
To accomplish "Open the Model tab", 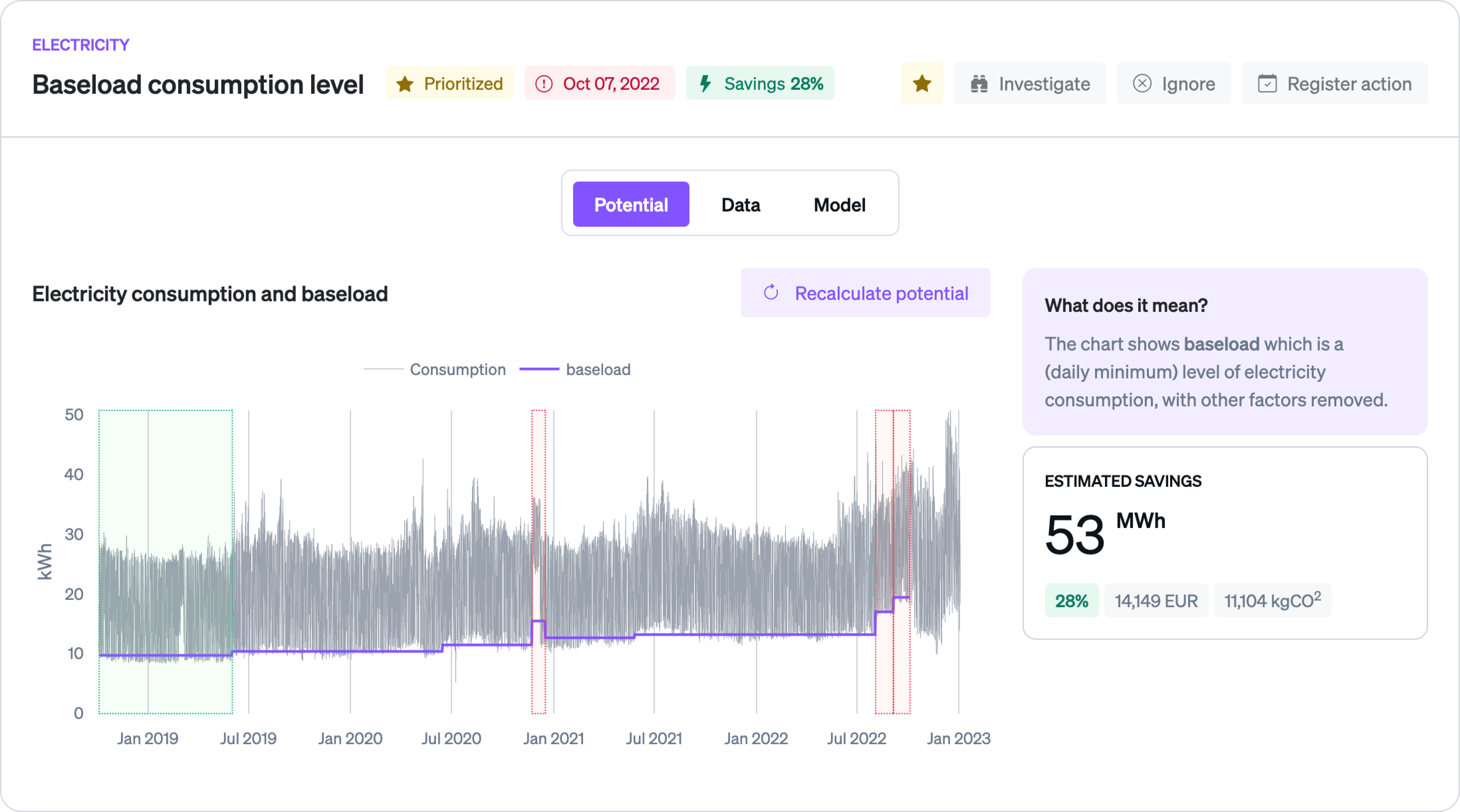I will pos(839,205).
